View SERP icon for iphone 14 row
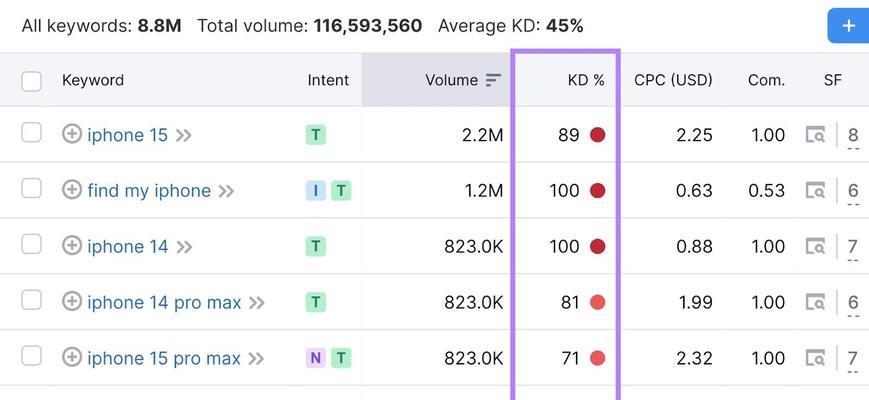This screenshot has width=869, height=400. click(x=815, y=247)
